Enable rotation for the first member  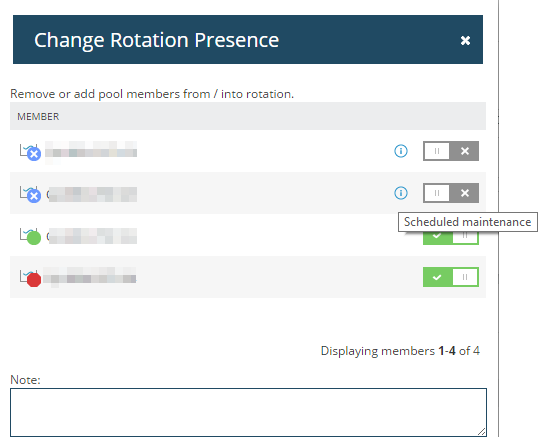pos(451,151)
